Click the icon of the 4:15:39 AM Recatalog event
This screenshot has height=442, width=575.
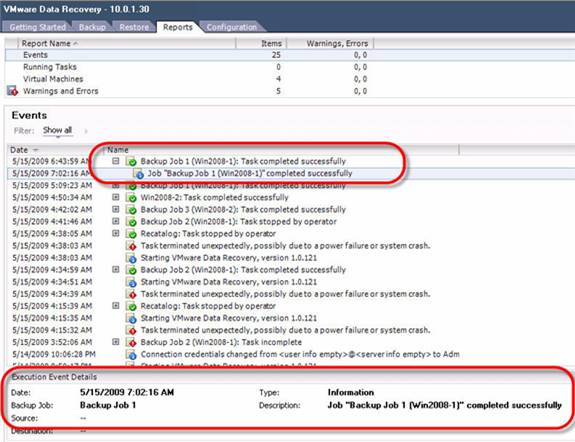point(131,306)
